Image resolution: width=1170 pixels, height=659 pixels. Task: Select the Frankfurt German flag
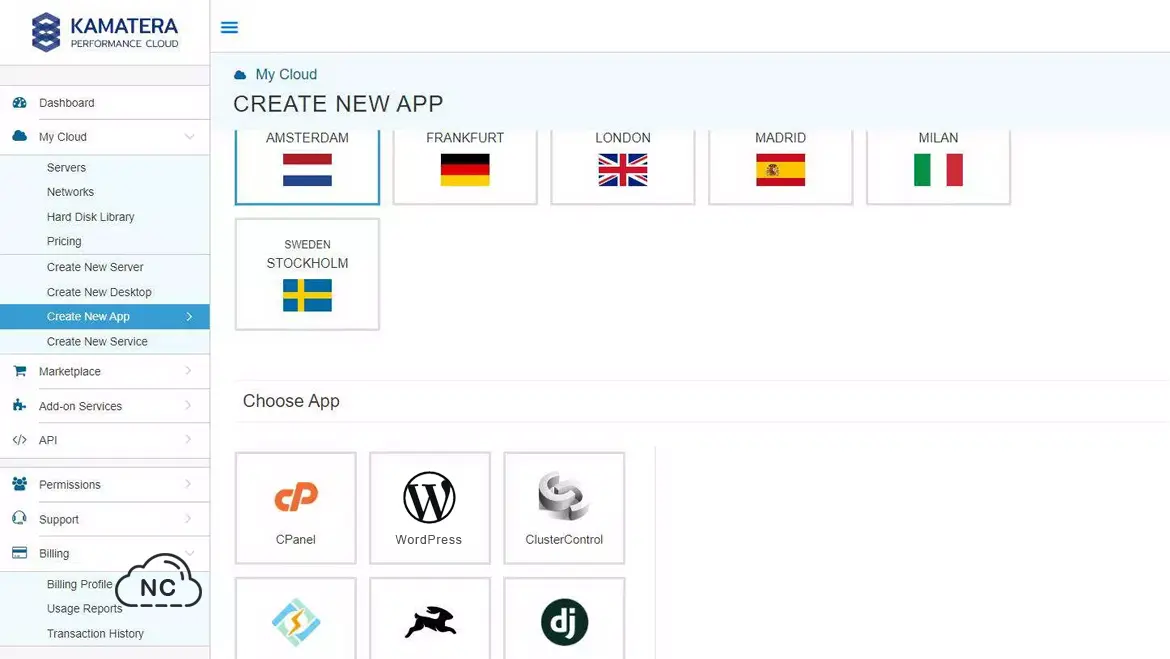(x=465, y=170)
